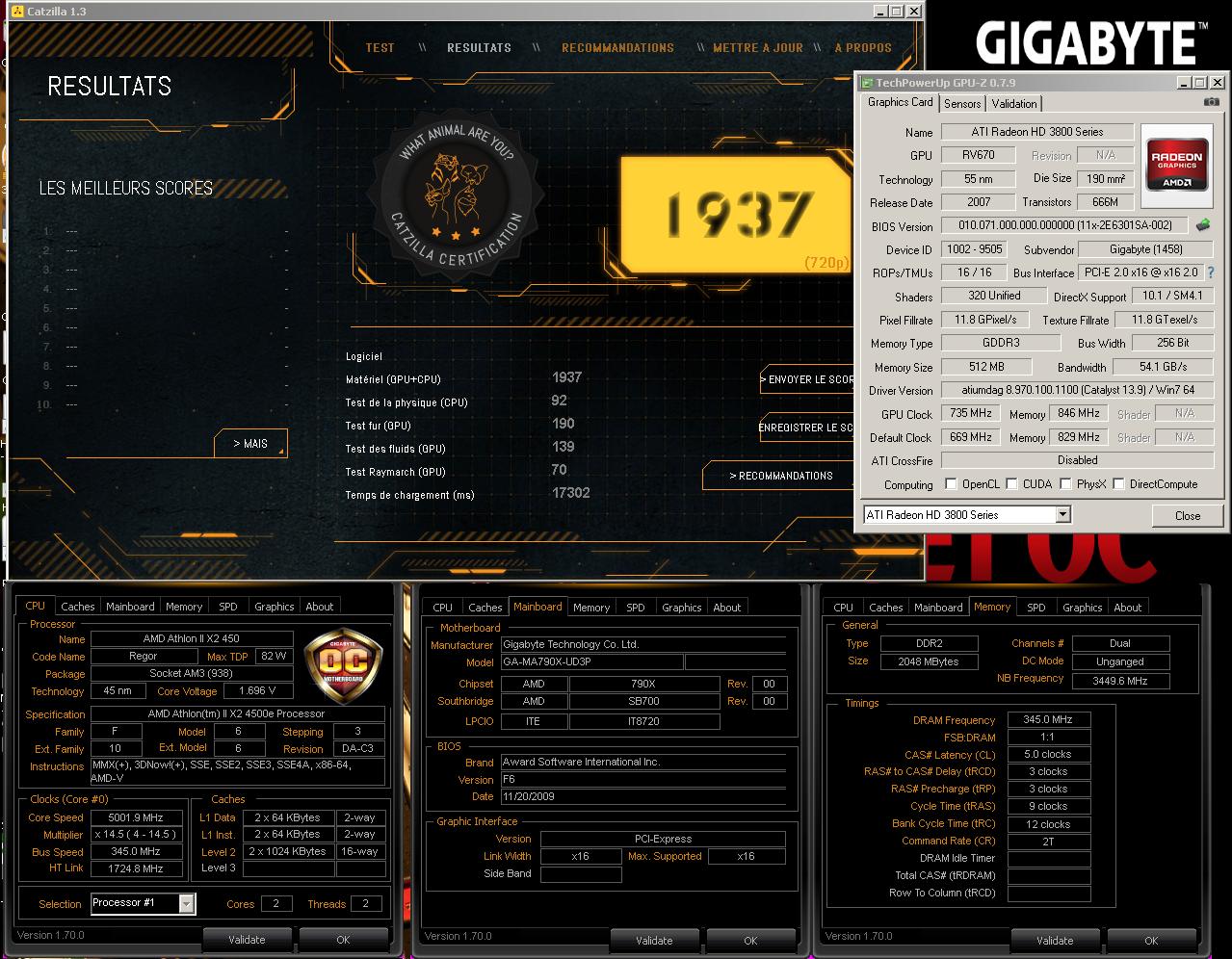Click ENVOYER LE SCORE button
The width and height of the screenshot is (1232, 959).
coord(806,379)
